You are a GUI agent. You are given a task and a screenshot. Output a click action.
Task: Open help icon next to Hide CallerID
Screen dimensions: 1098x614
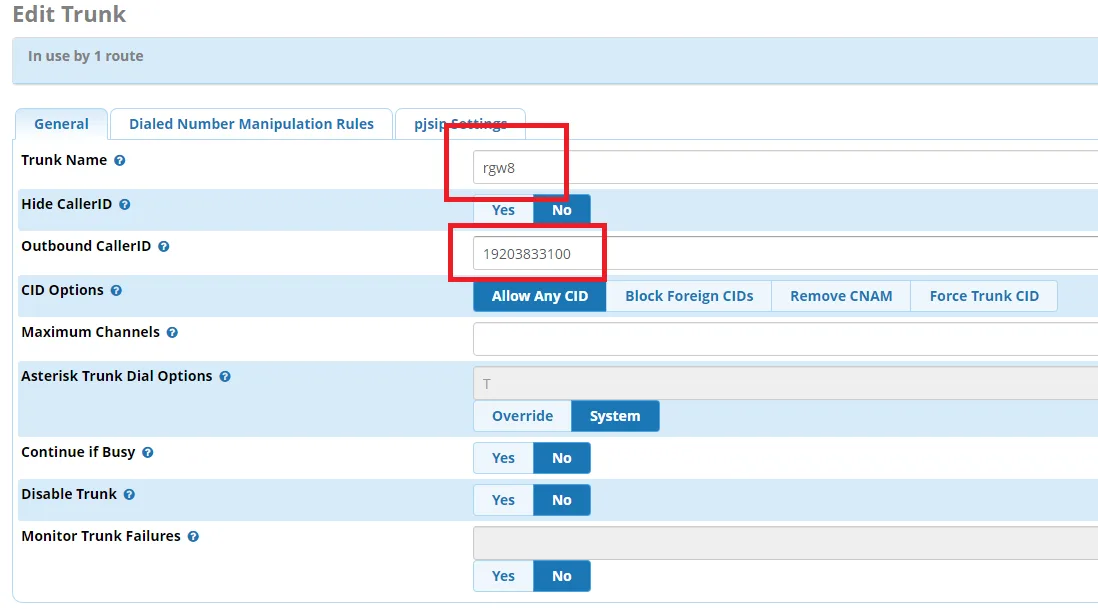tap(125, 204)
